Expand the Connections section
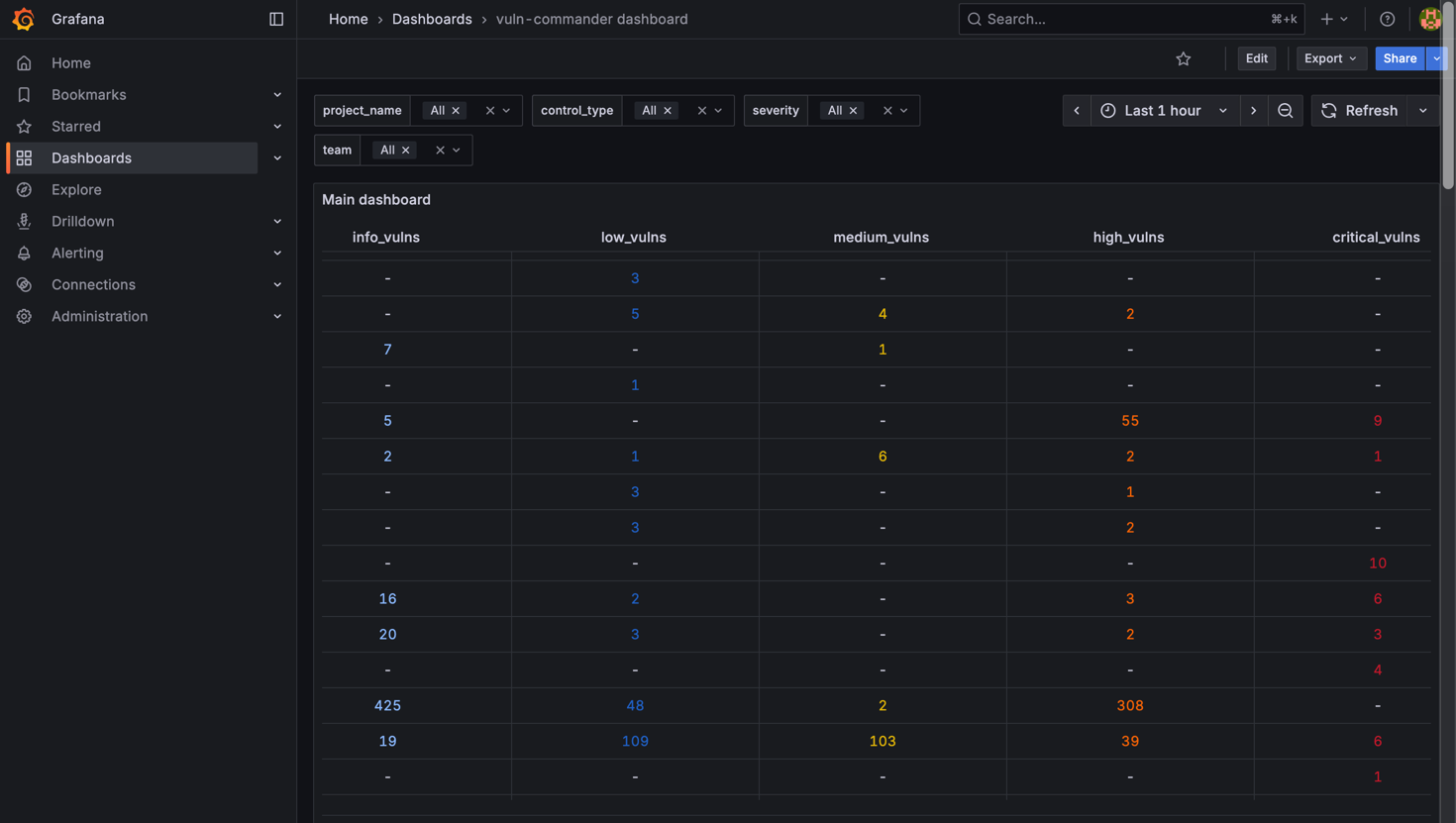Viewport: 1456px width, 823px height. [277, 285]
